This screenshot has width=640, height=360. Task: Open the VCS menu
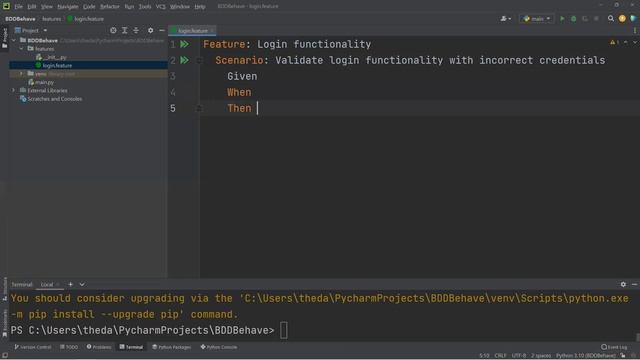tap(161, 7)
